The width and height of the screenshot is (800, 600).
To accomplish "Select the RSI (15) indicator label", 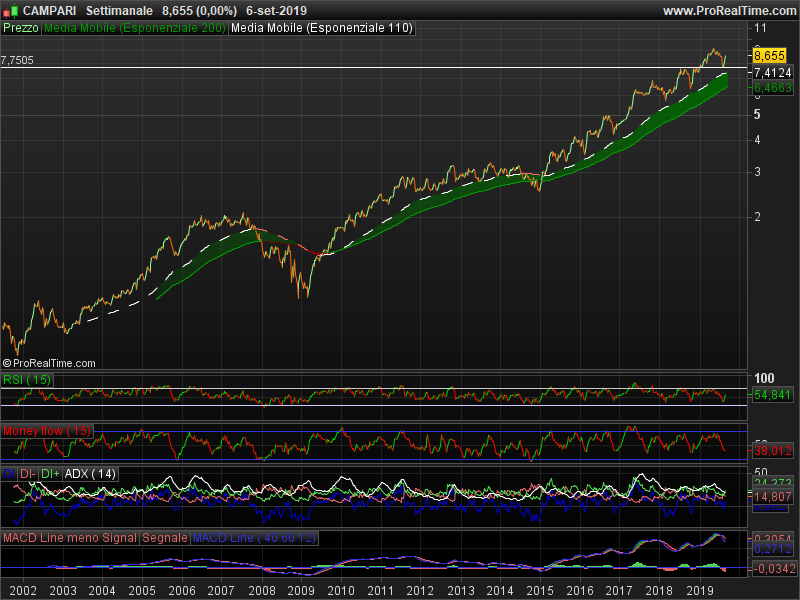I will point(27,380).
